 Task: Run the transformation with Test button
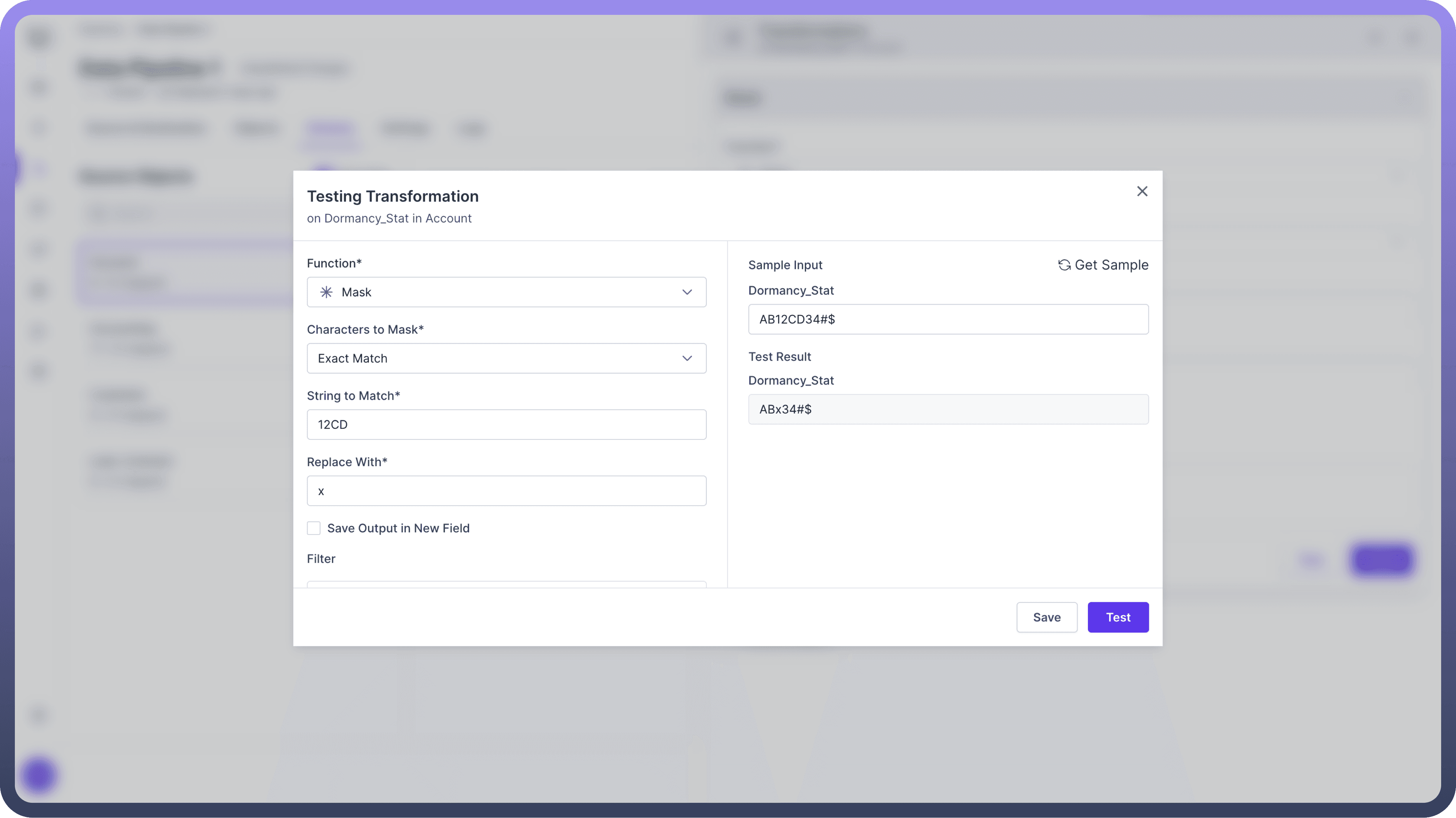click(x=1117, y=617)
